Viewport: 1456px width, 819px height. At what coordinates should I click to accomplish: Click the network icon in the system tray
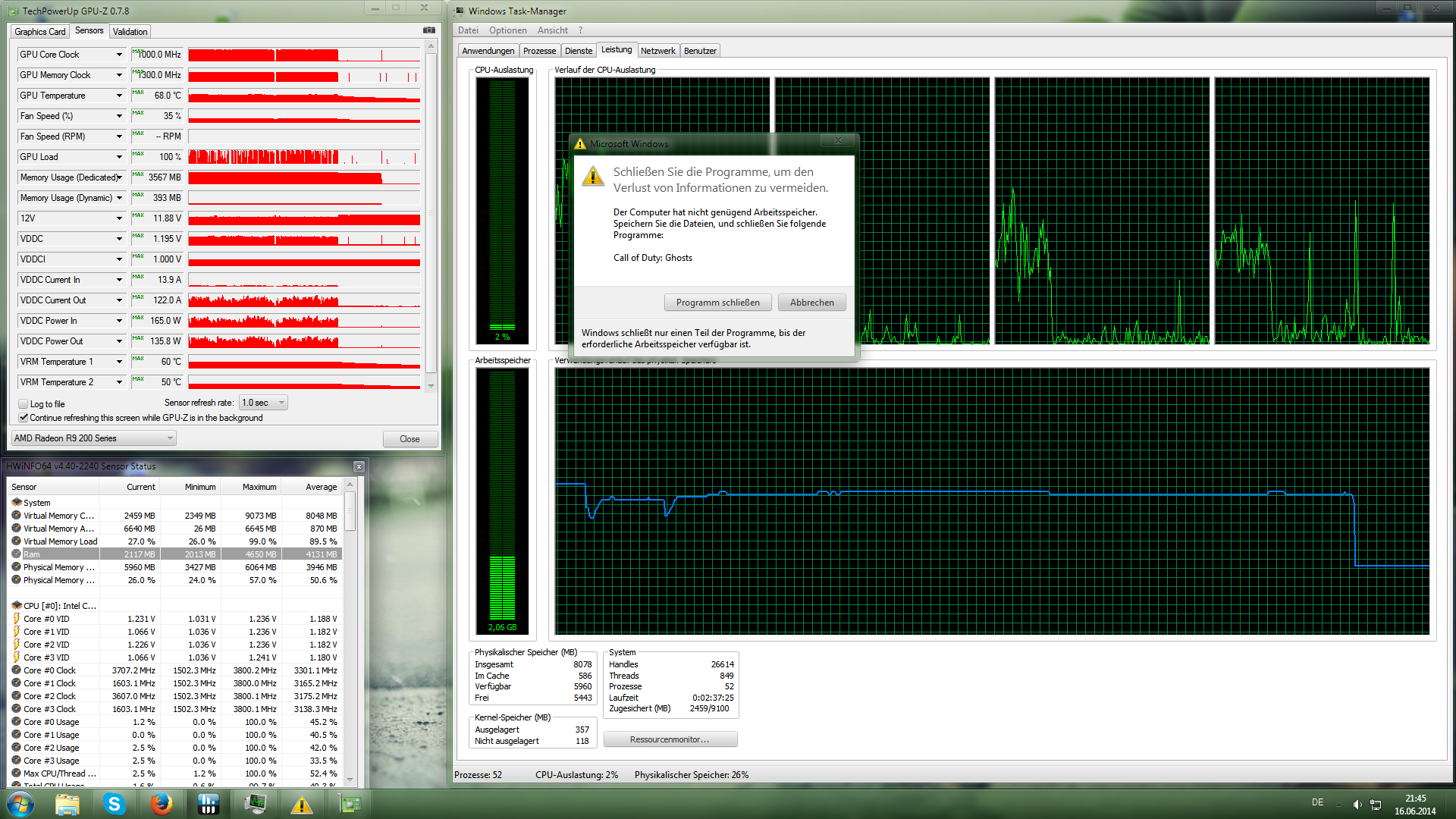click(1376, 804)
